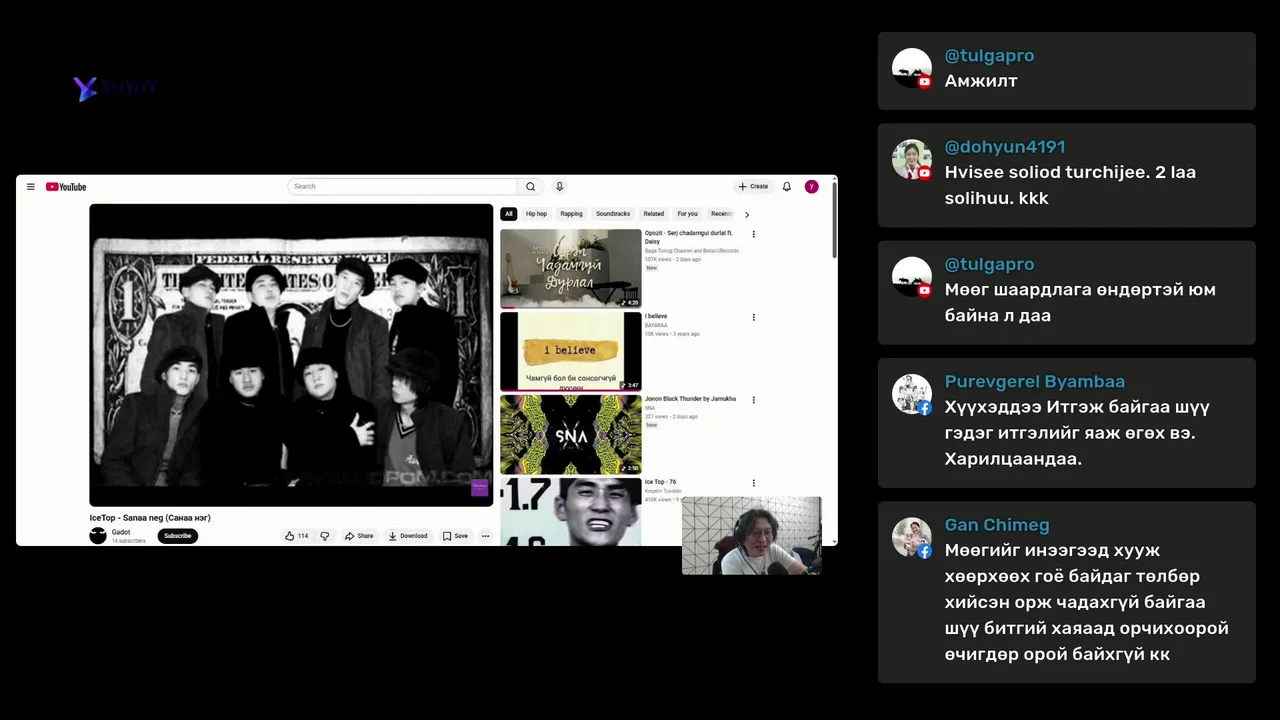
Task: Click Jonon Black Thunder by Jamukha title
Action: (x=690, y=399)
